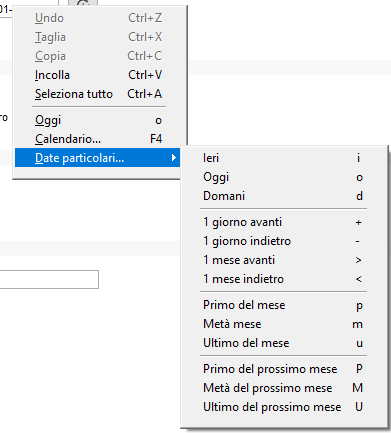Select Oggi in the date submenu
The image size is (391, 433).
(x=284, y=177)
